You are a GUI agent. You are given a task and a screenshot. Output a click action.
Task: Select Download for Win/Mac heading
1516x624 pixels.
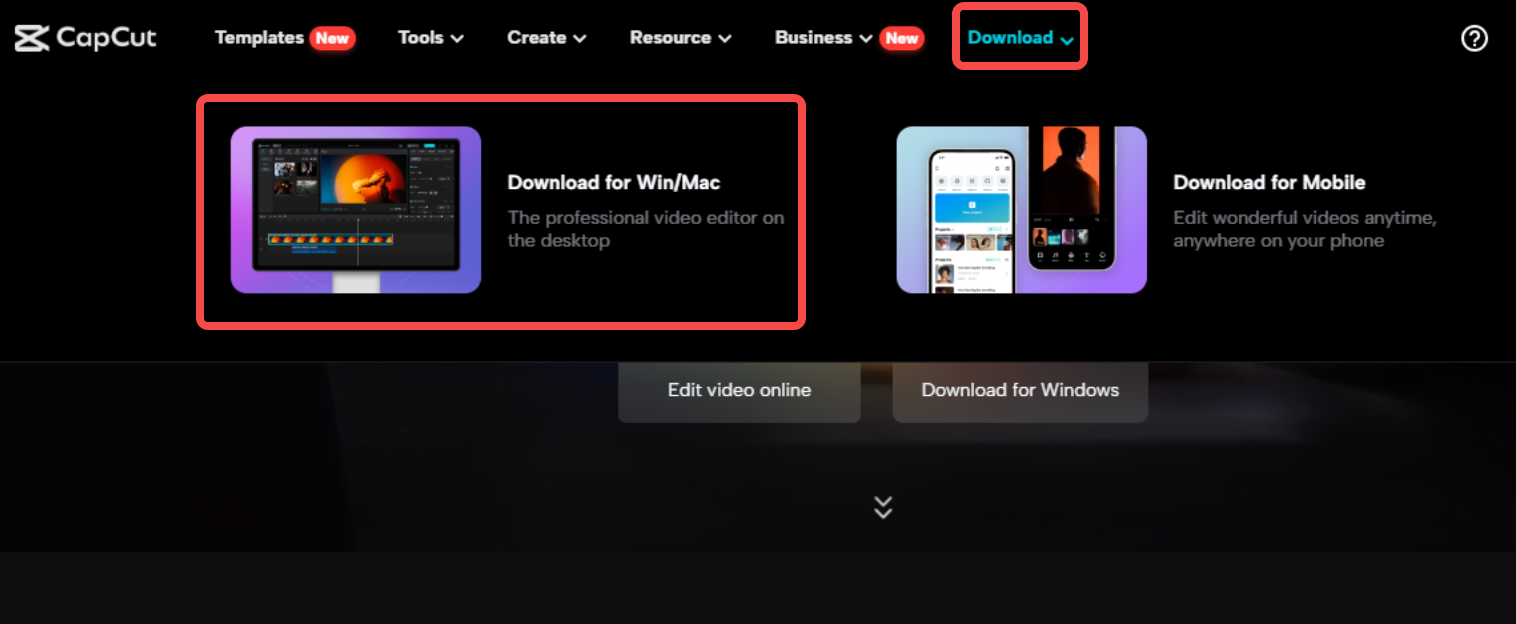[x=614, y=182]
